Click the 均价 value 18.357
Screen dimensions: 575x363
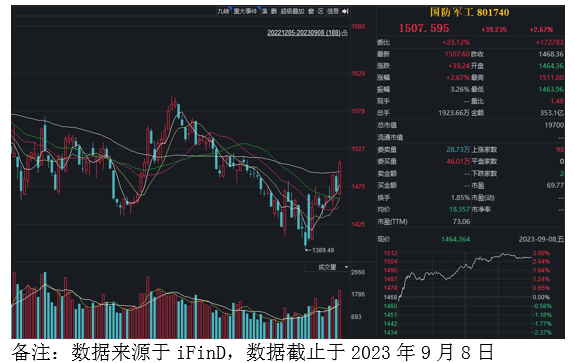click(x=459, y=209)
